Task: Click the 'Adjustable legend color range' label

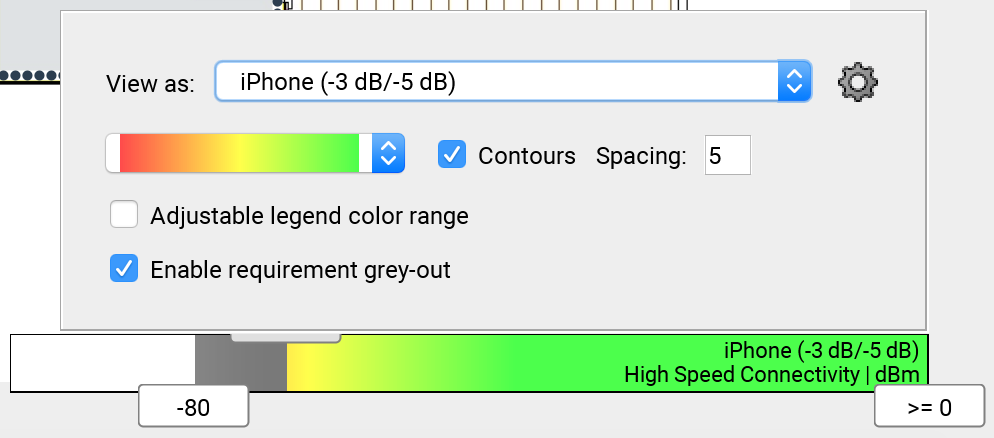Action: click(309, 216)
